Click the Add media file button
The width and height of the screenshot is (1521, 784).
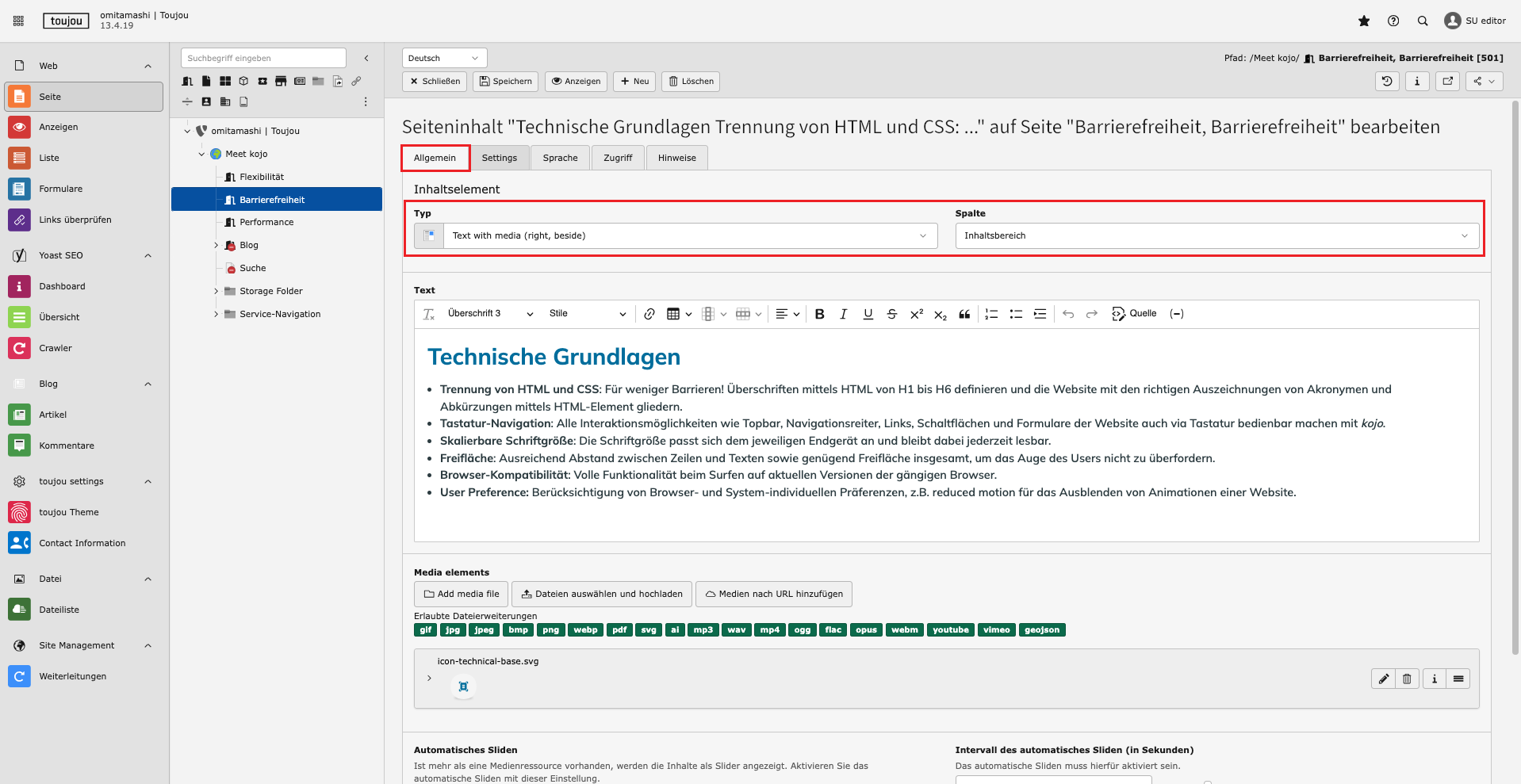[461, 594]
